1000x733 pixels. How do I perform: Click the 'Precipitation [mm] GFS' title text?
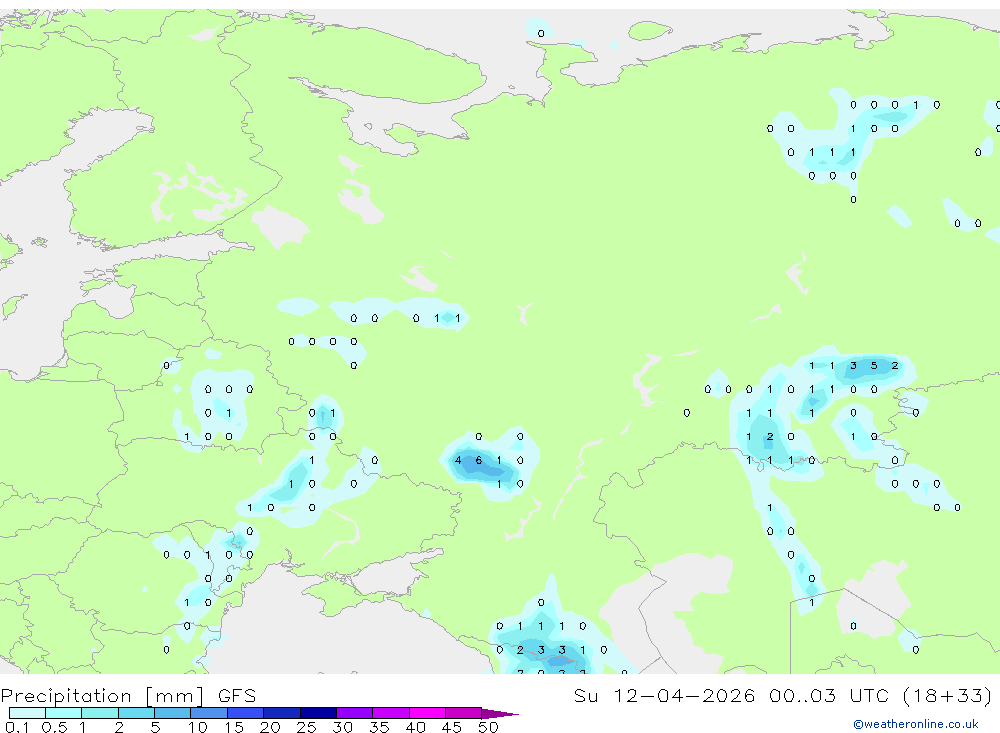pos(129,696)
